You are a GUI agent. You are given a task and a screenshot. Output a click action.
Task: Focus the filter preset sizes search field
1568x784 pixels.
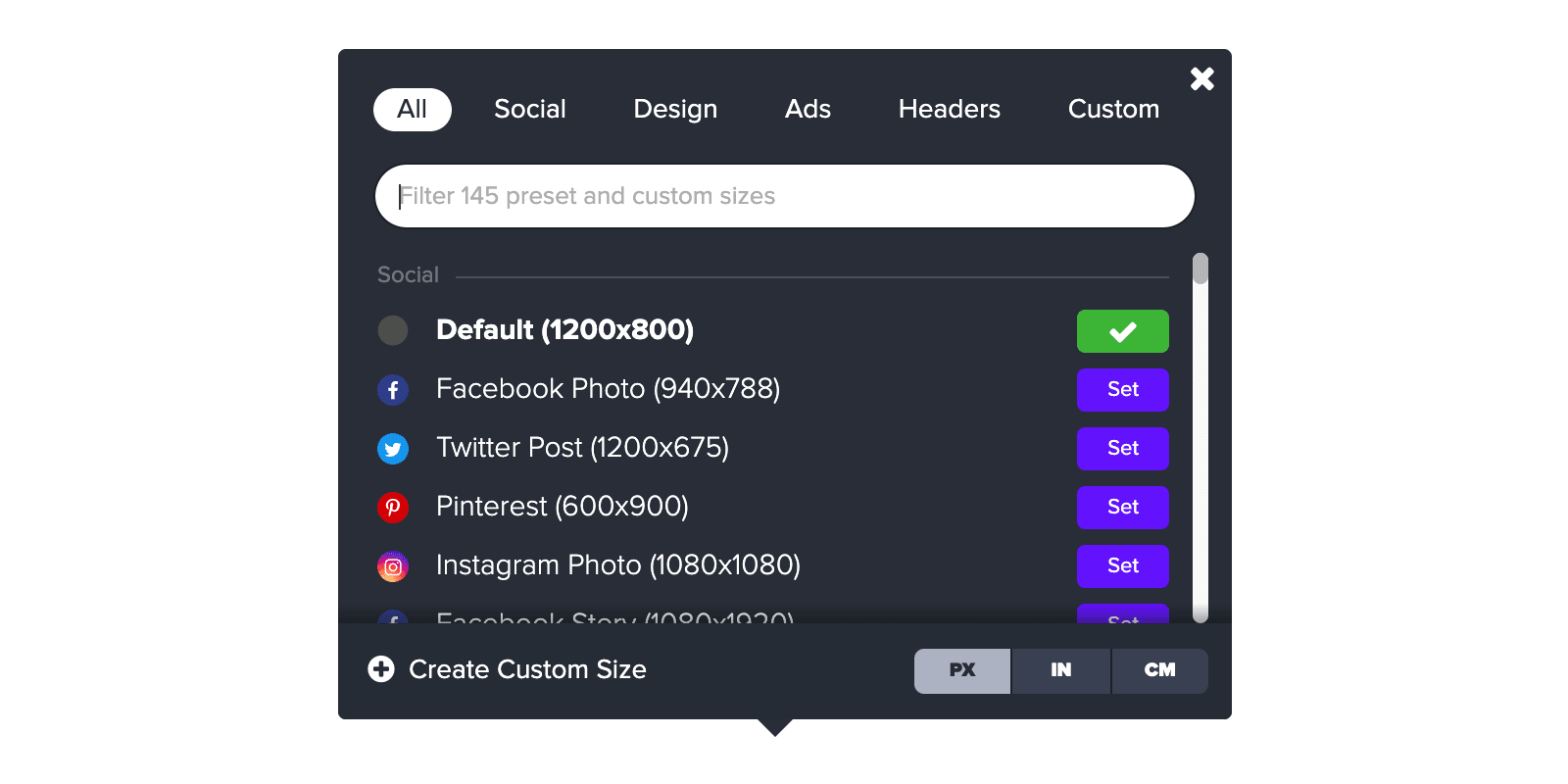(x=784, y=196)
